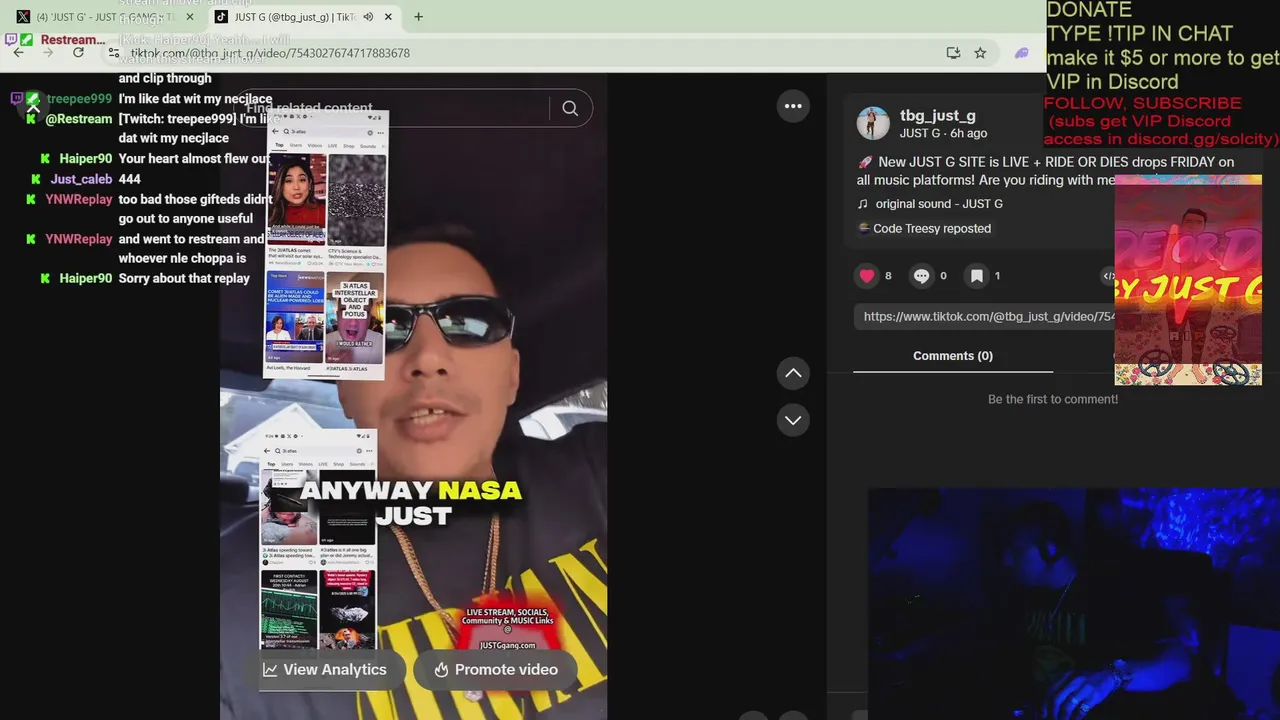View site information for tiktok.com
The image size is (1280, 720).
[x=114, y=53]
